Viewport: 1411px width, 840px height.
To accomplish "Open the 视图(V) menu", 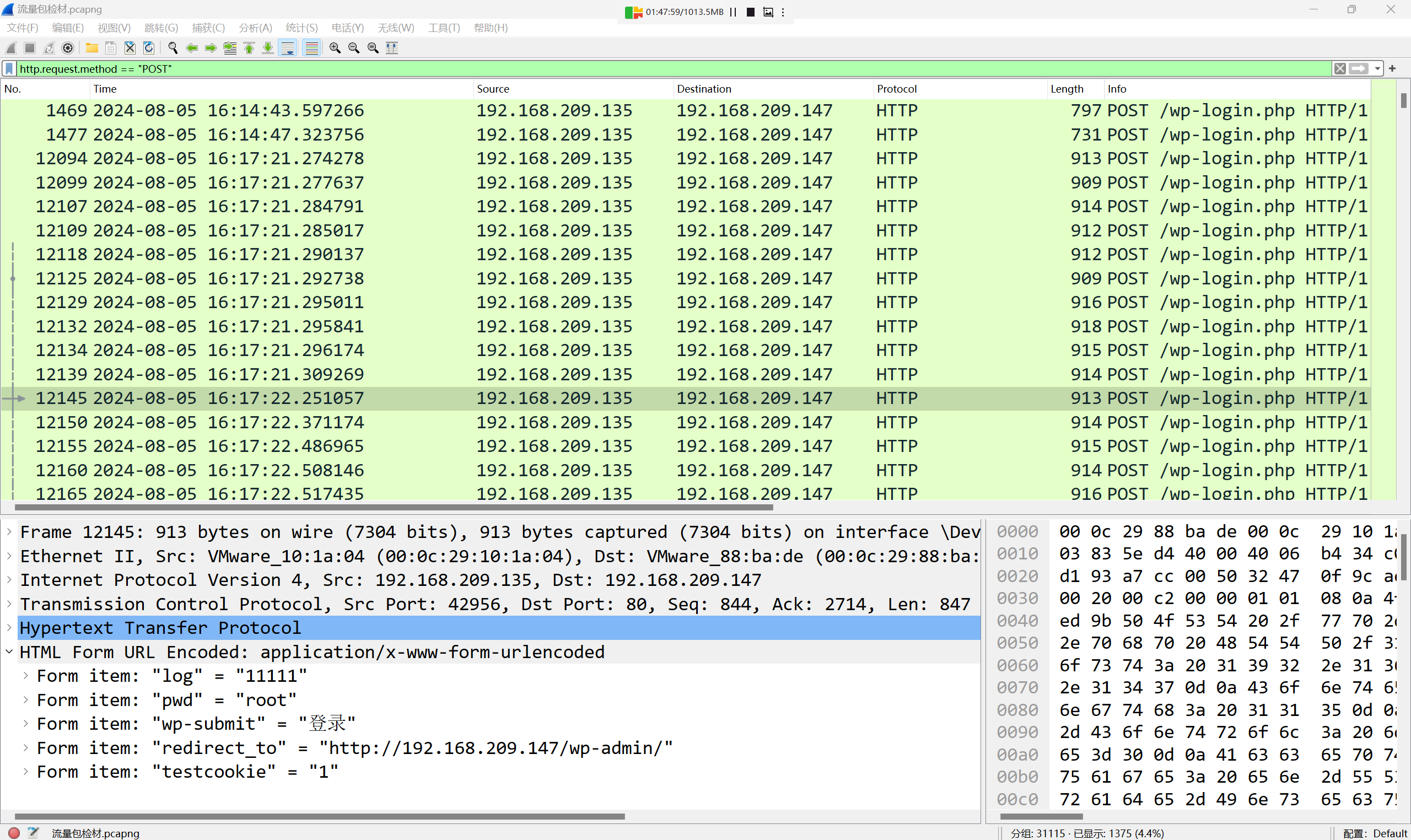I will click(x=114, y=28).
